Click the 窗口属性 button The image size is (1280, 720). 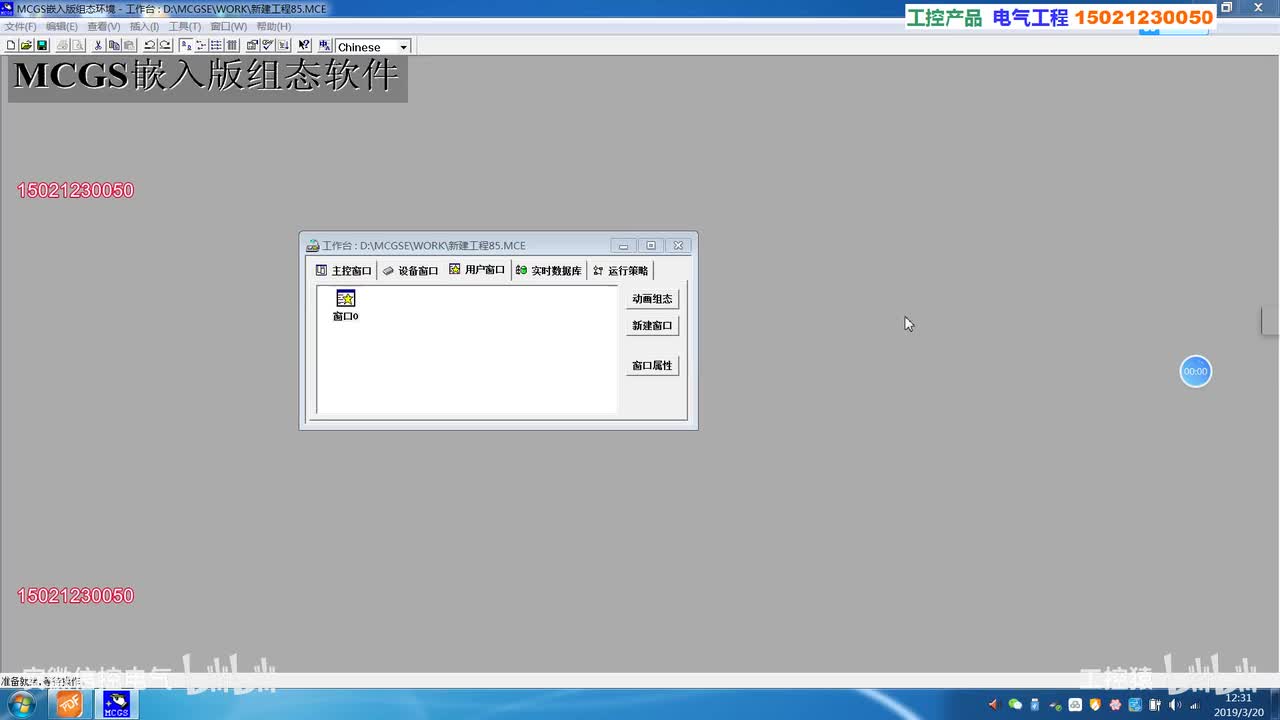tap(652, 366)
